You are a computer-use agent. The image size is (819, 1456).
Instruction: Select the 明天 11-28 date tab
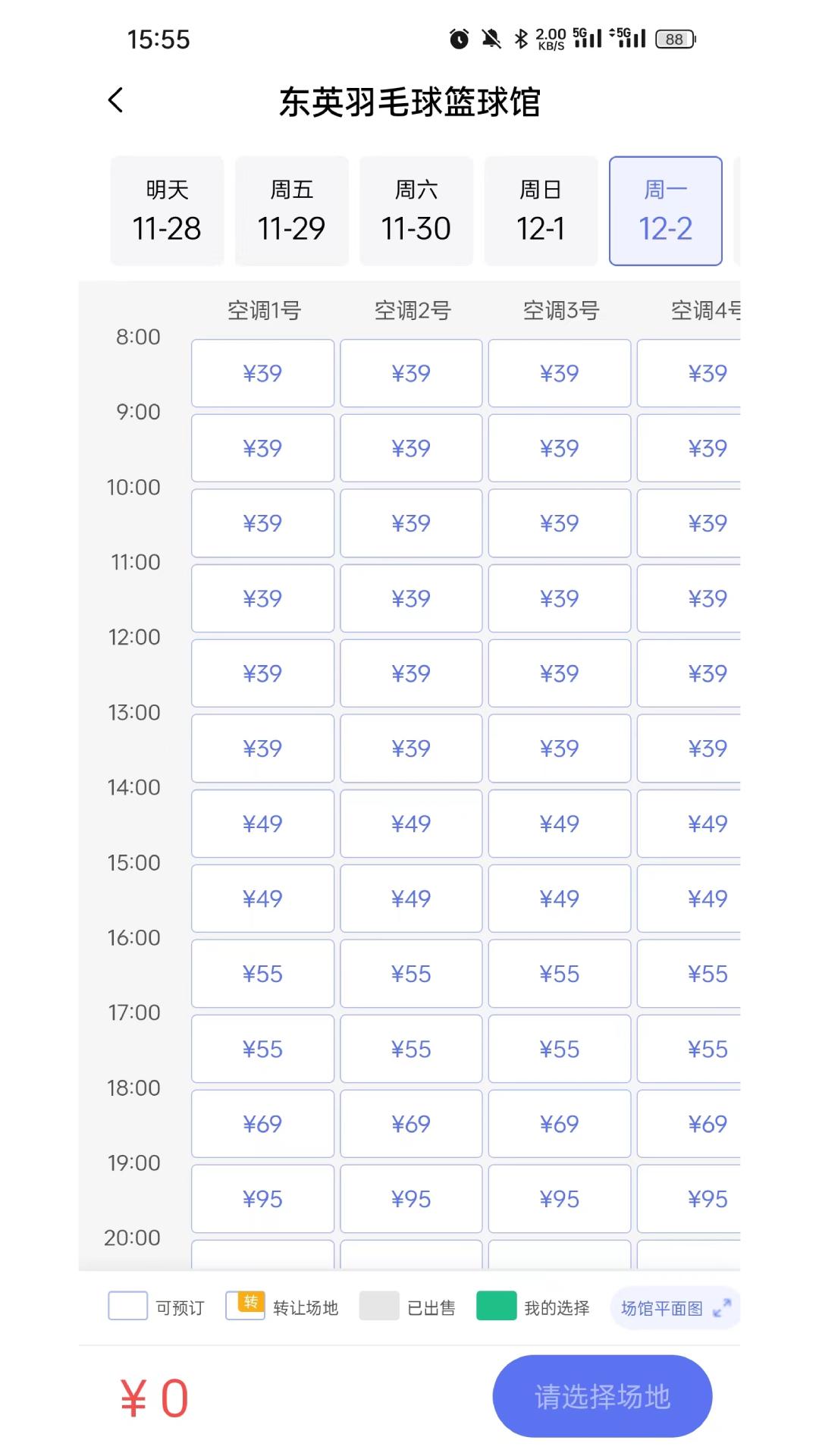[x=167, y=211]
